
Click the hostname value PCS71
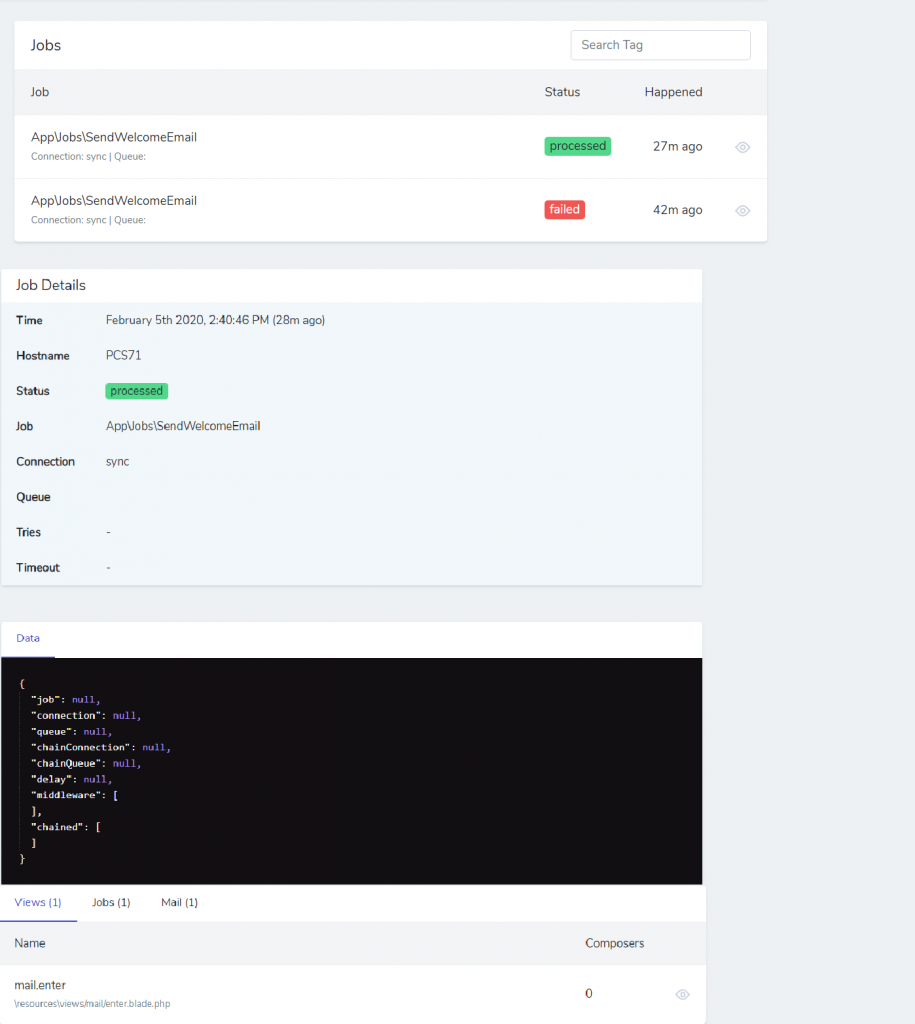pyautogui.click(x=123, y=355)
